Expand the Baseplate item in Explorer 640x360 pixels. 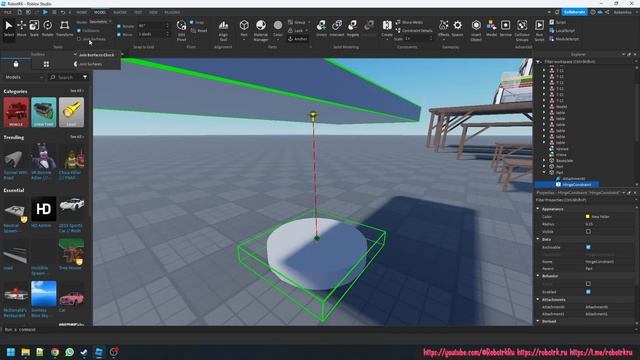coord(544,161)
